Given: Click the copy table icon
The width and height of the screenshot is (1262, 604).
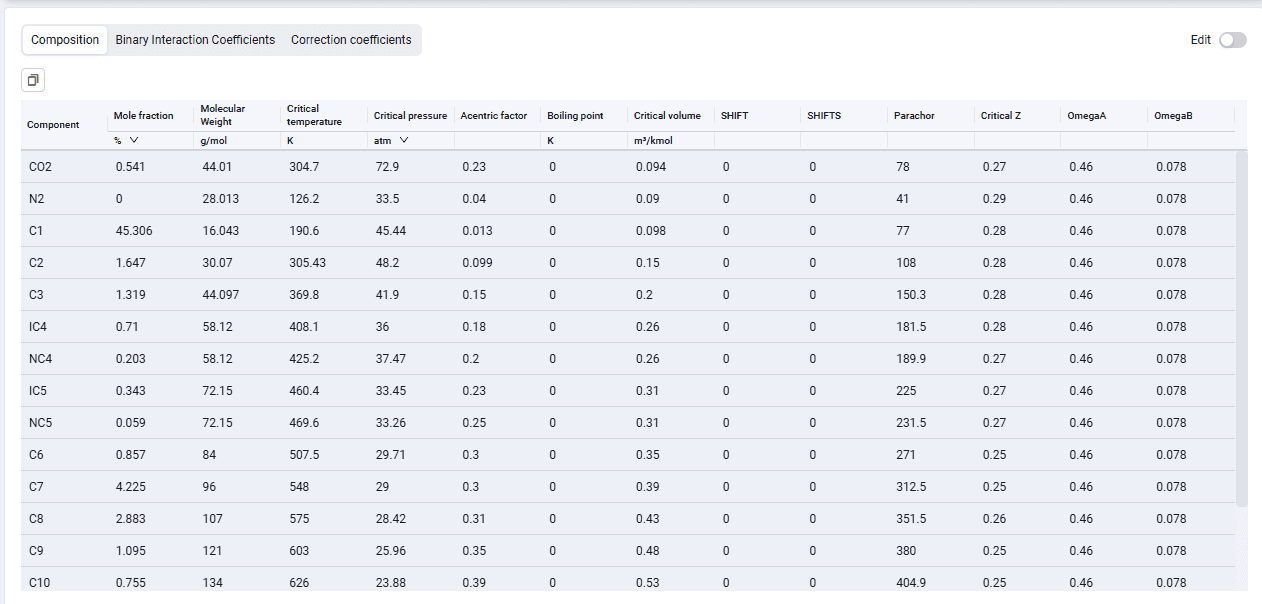Looking at the screenshot, I should [x=33, y=80].
